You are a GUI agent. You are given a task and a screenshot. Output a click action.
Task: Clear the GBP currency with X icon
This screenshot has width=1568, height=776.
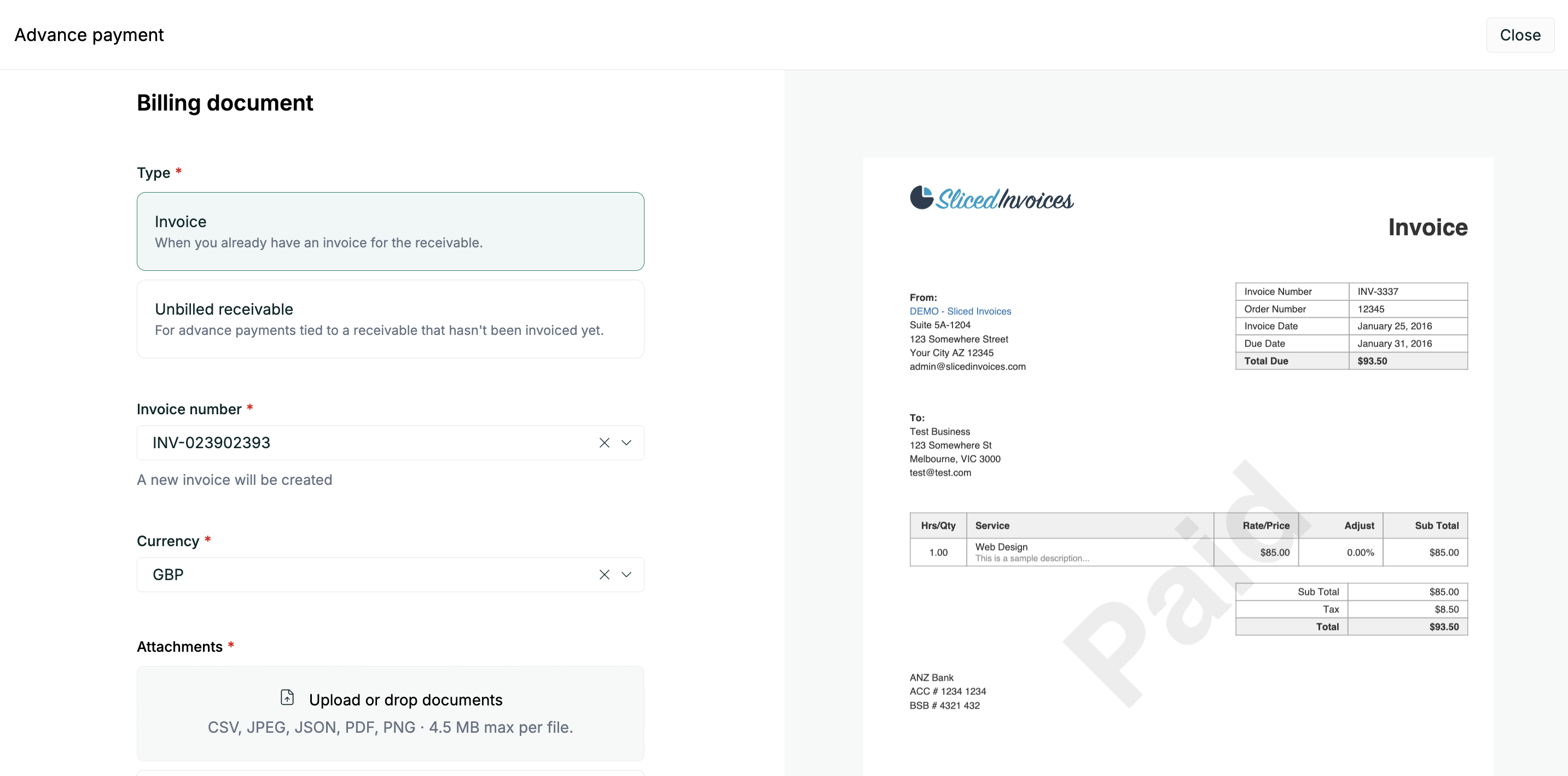point(604,575)
